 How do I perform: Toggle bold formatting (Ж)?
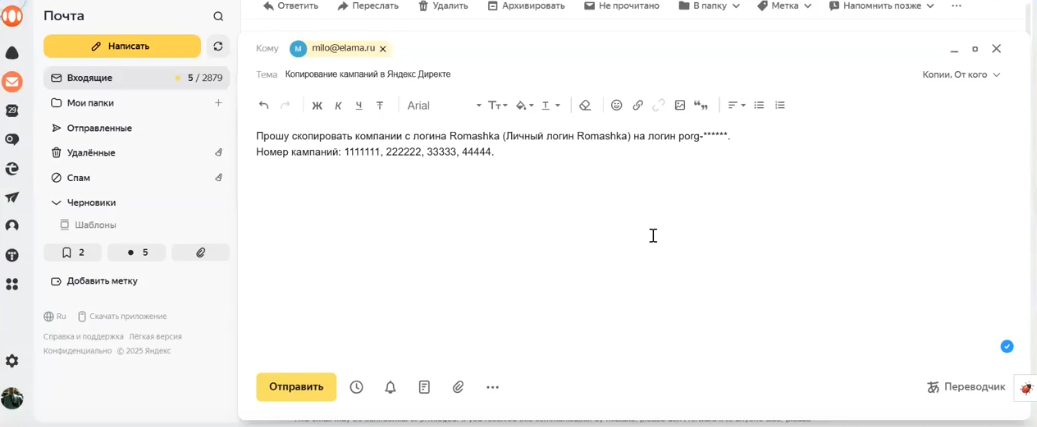coord(317,105)
